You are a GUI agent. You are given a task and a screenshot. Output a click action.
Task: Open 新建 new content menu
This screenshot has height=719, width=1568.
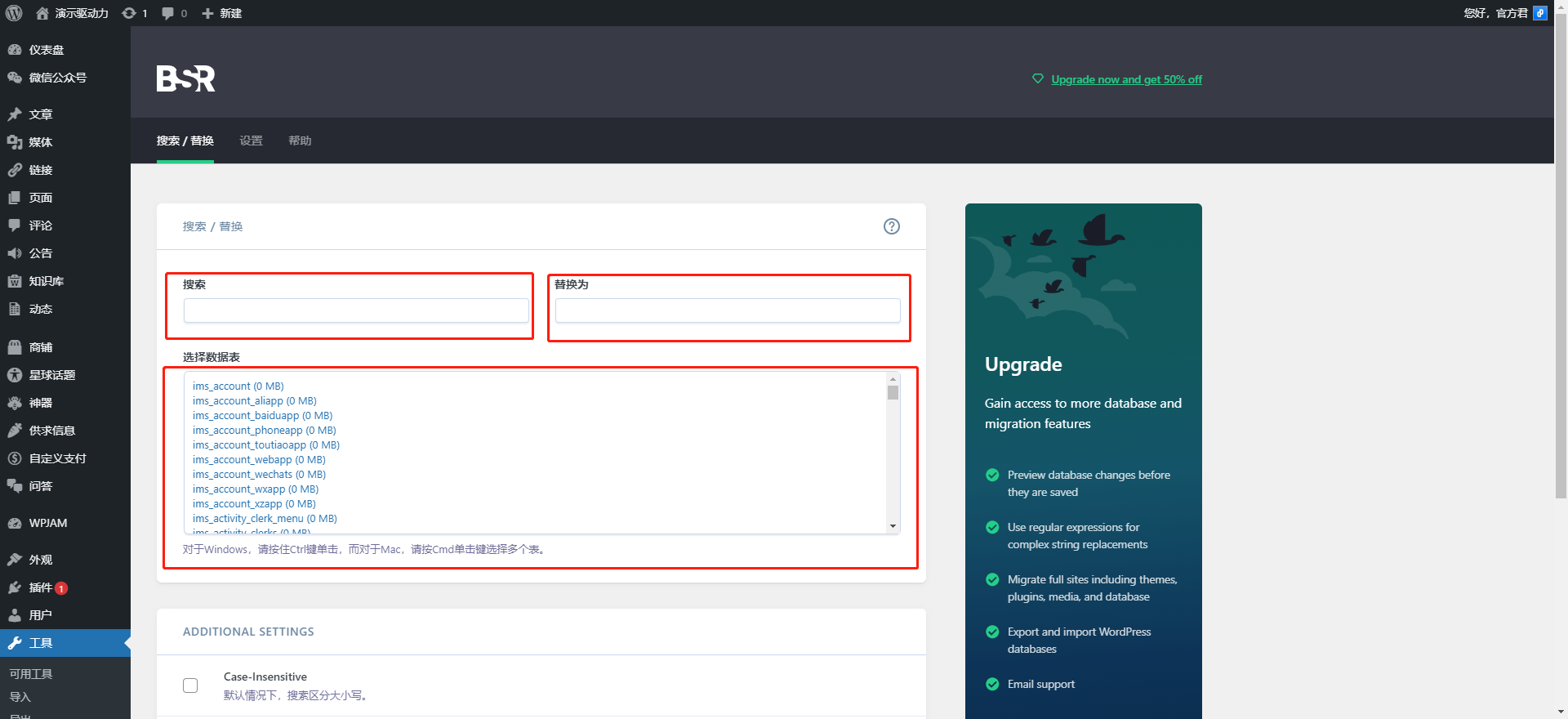click(222, 13)
